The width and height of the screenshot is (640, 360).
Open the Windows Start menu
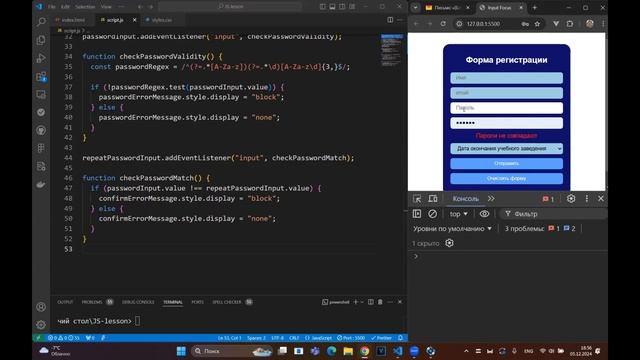click(181, 351)
